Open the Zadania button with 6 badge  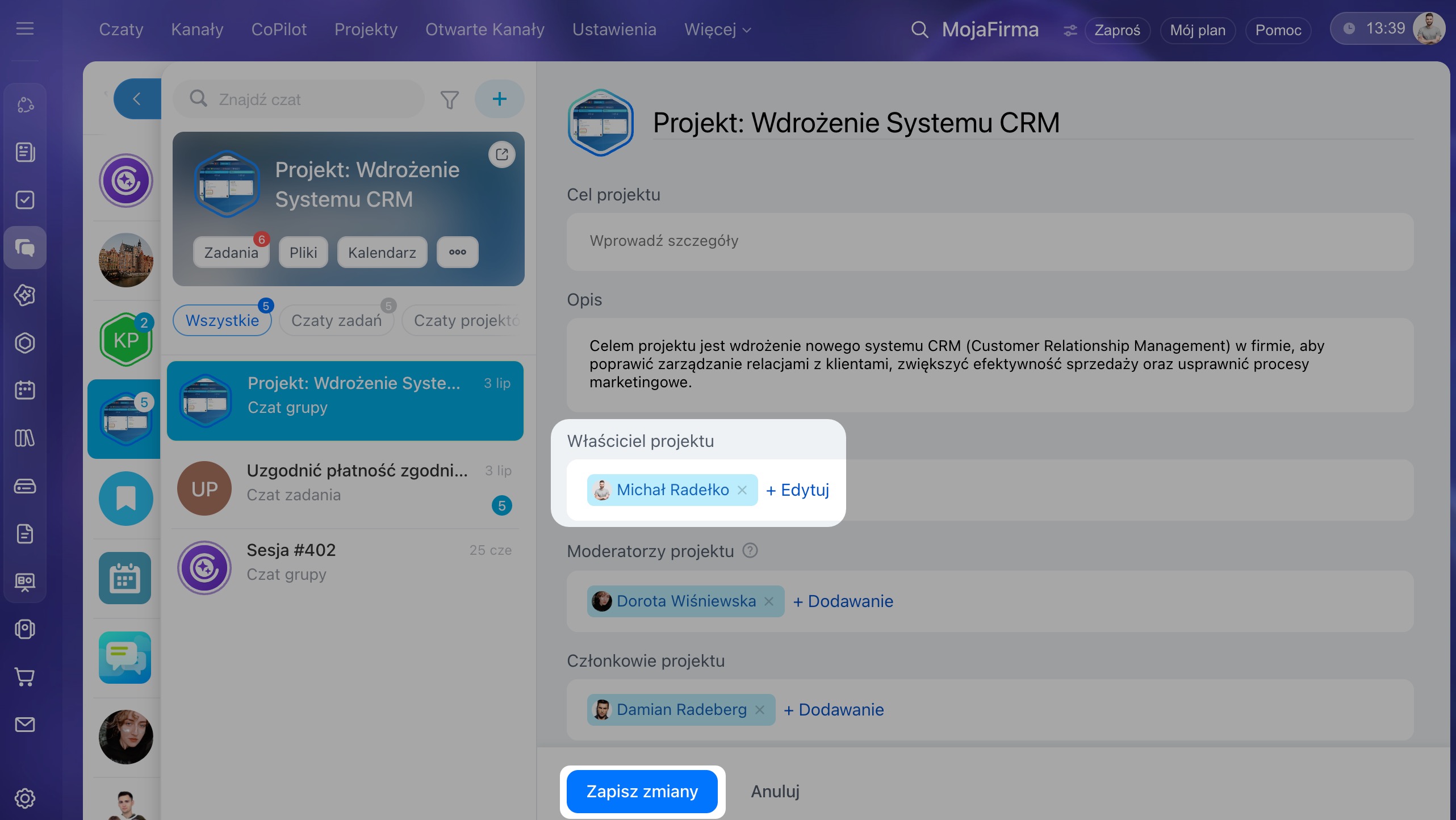231,252
